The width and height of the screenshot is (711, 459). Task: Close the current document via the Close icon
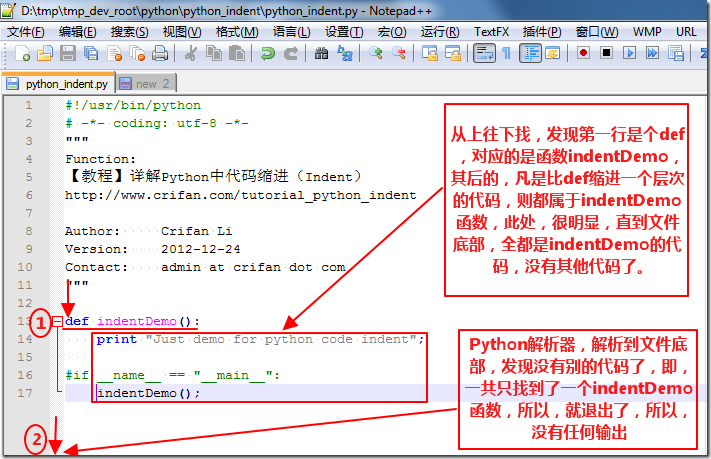pyautogui.click(x=114, y=53)
